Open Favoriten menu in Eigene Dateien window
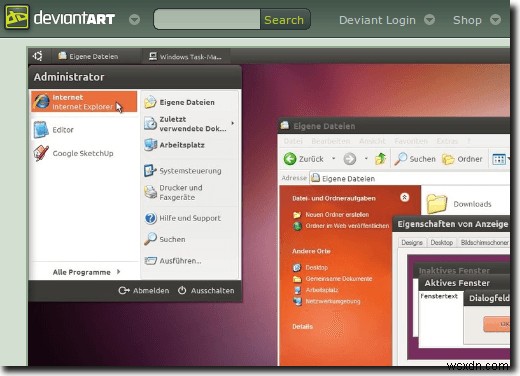 [x=411, y=141]
